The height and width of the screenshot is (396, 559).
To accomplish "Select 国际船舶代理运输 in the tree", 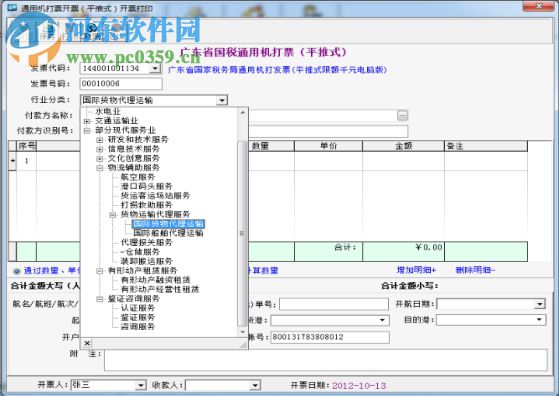I will [168, 233].
